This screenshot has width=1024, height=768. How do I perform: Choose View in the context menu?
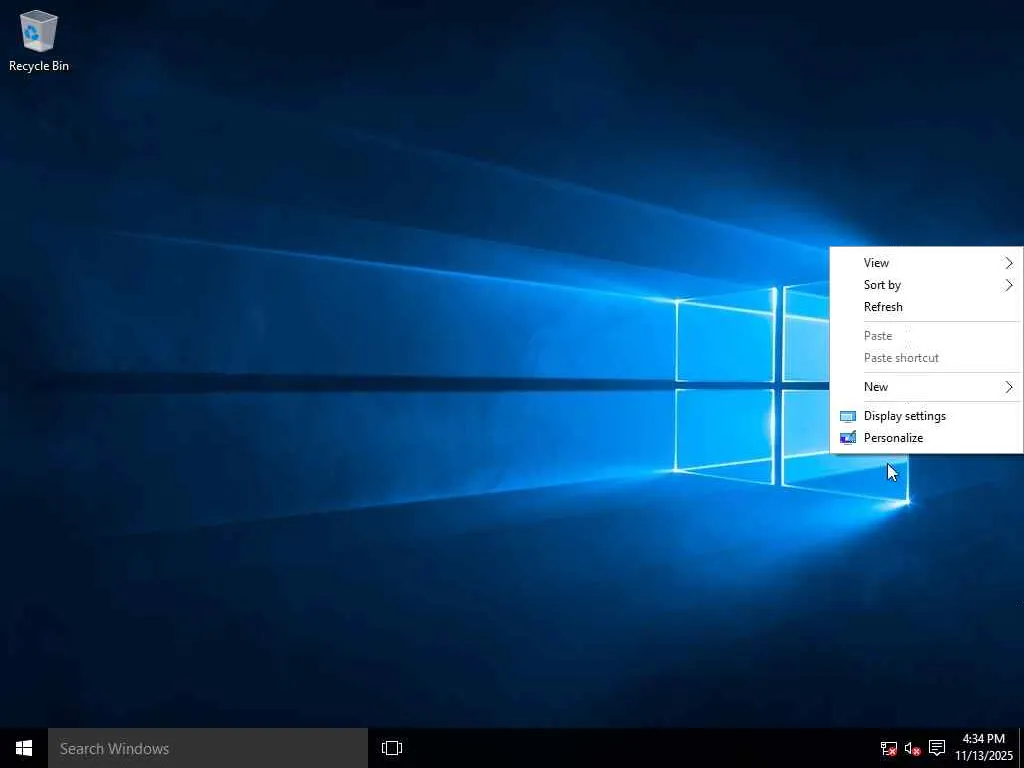926,263
